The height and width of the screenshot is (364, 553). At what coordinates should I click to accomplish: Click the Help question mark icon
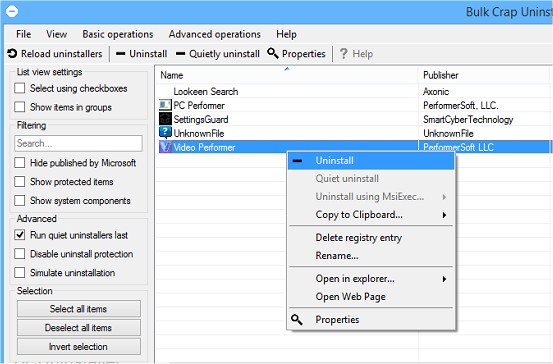point(343,54)
